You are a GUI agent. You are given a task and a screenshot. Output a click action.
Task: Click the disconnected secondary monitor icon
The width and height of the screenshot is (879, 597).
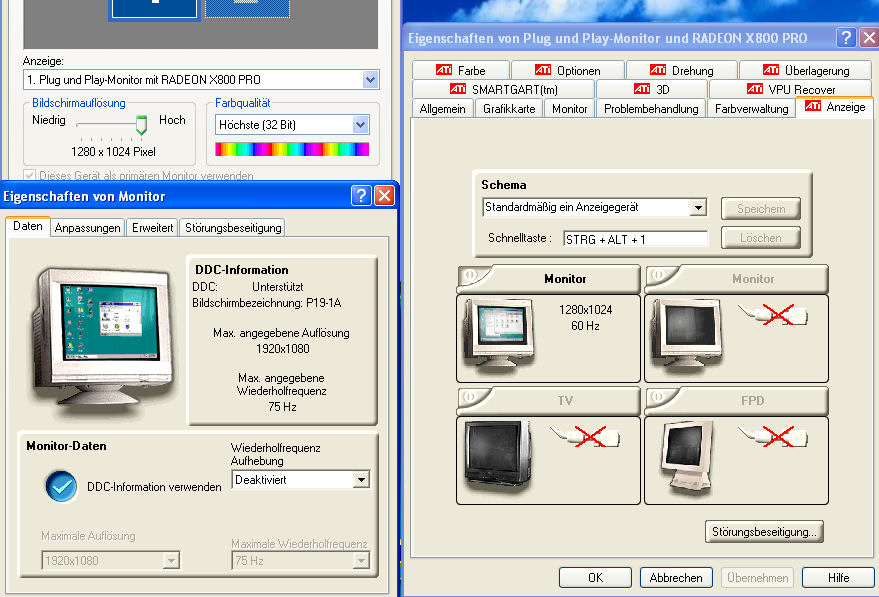coord(684,337)
